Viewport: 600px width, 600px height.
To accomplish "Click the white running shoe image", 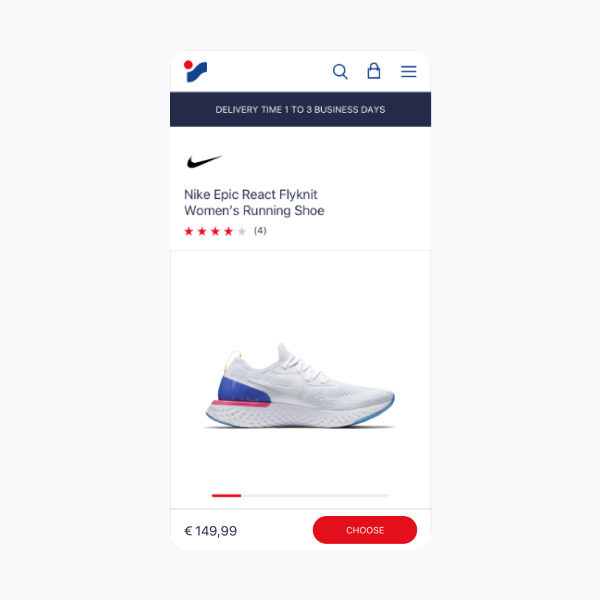I will pos(300,386).
